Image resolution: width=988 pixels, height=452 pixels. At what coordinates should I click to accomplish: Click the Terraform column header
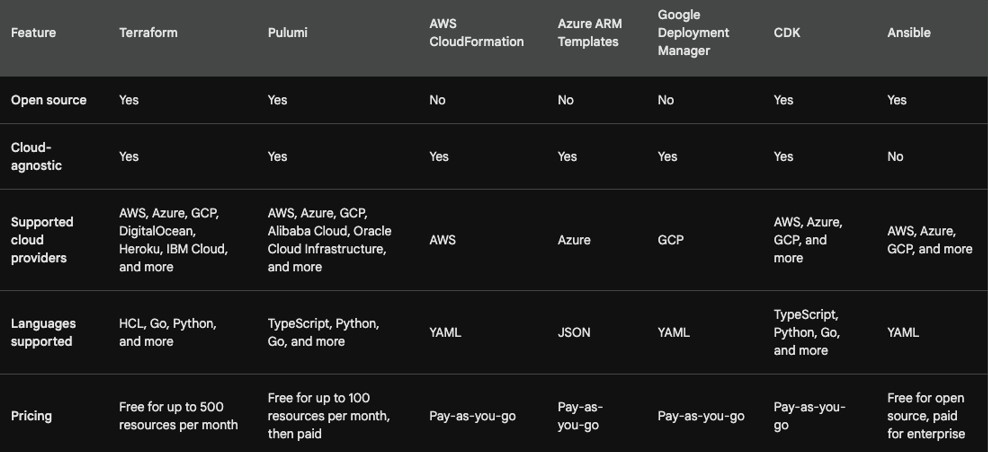[148, 33]
